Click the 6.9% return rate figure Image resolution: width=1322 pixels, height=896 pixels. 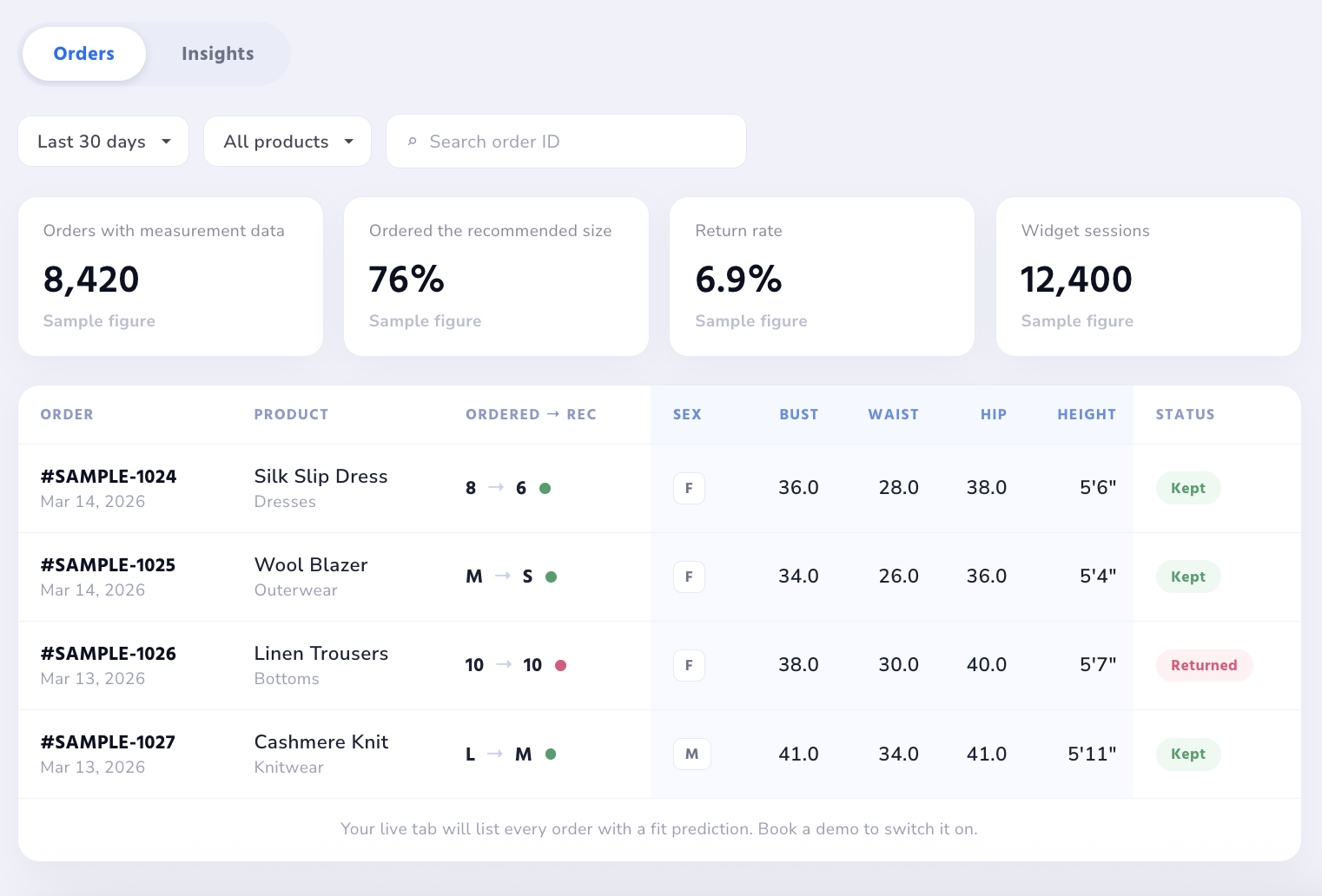coord(738,280)
